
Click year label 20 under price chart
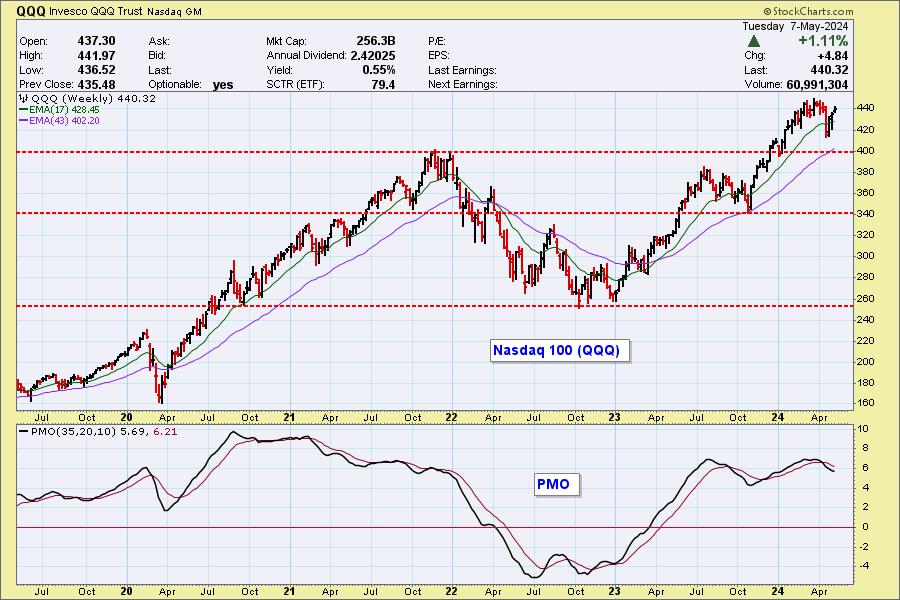coord(126,417)
